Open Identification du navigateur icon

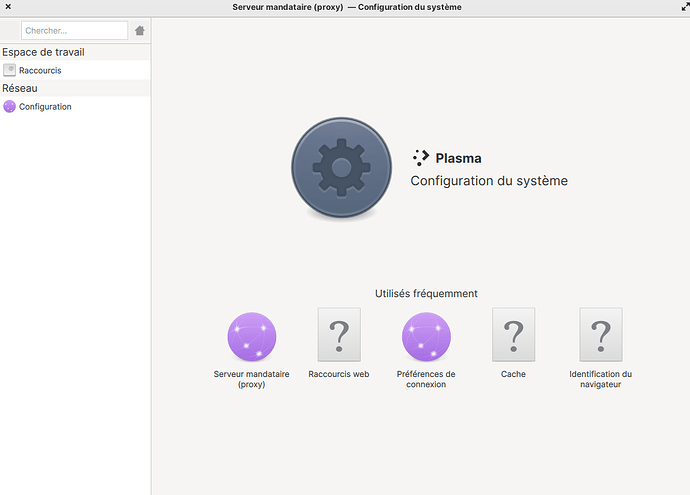601,335
